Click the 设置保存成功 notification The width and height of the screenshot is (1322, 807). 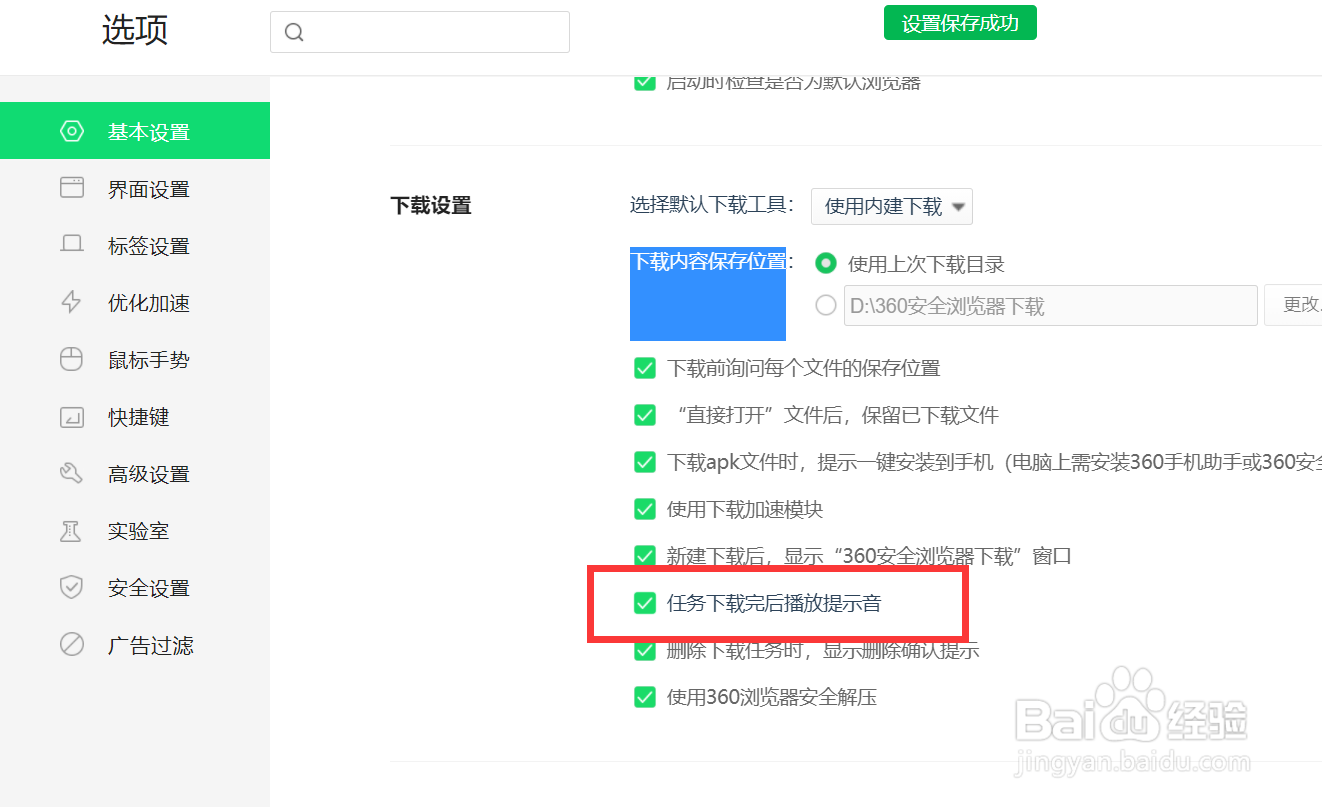tap(960, 23)
